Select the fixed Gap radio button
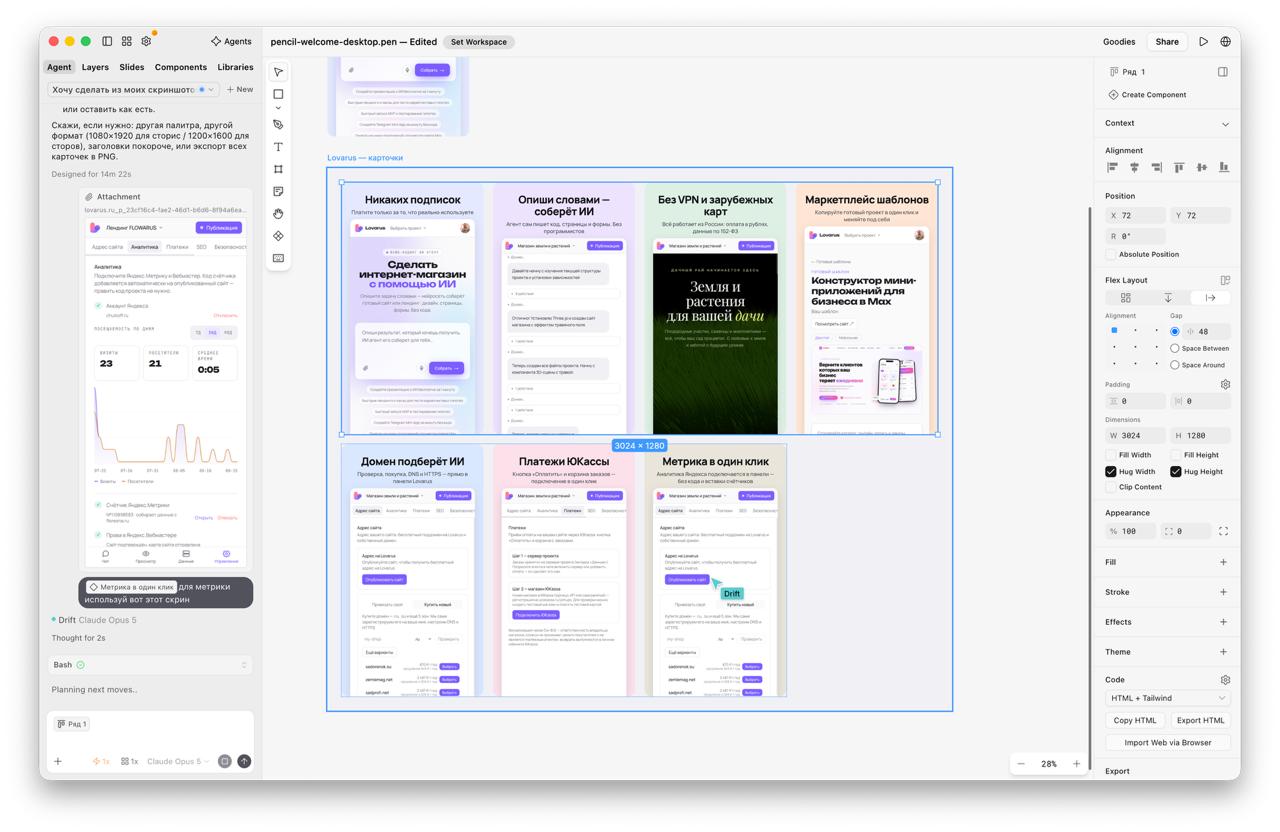 (x=1175, y=331)
